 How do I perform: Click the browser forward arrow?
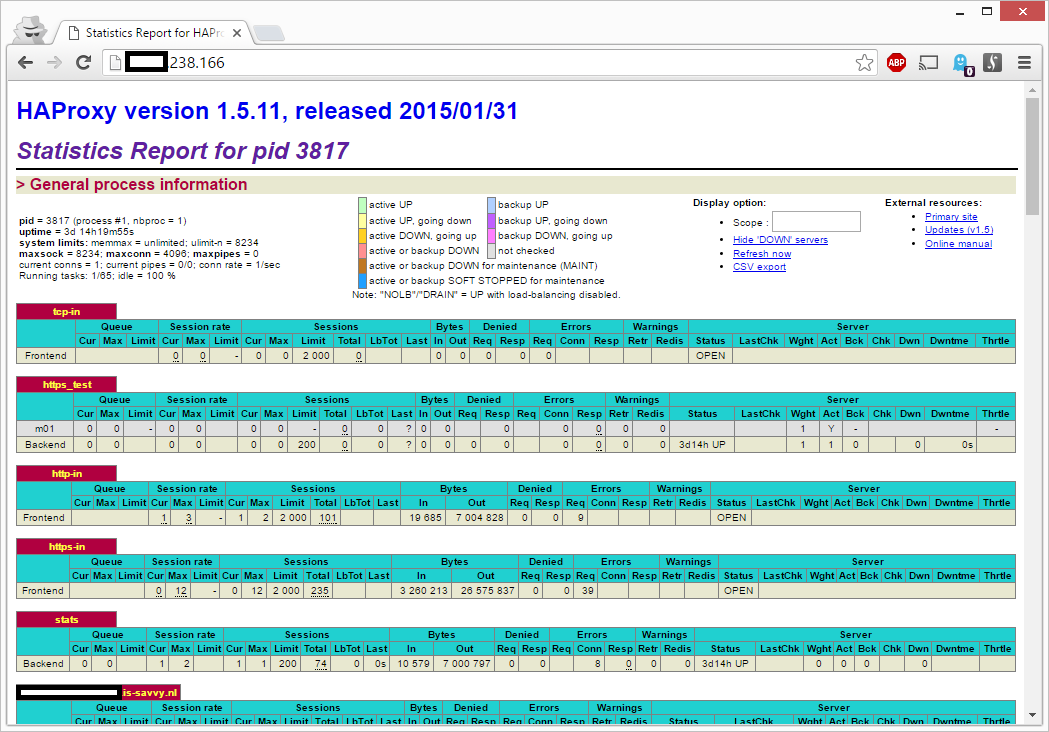54,63
